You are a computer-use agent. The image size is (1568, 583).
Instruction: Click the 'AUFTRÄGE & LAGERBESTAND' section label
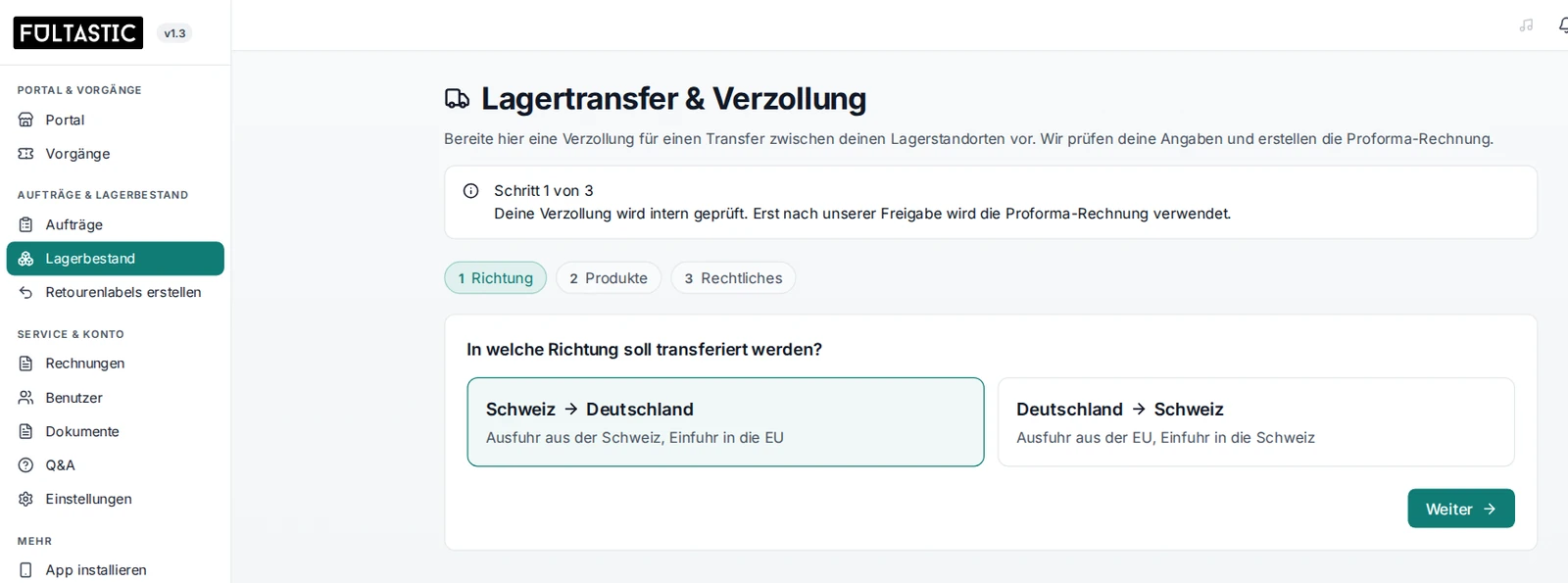click(x=103, y=195)
